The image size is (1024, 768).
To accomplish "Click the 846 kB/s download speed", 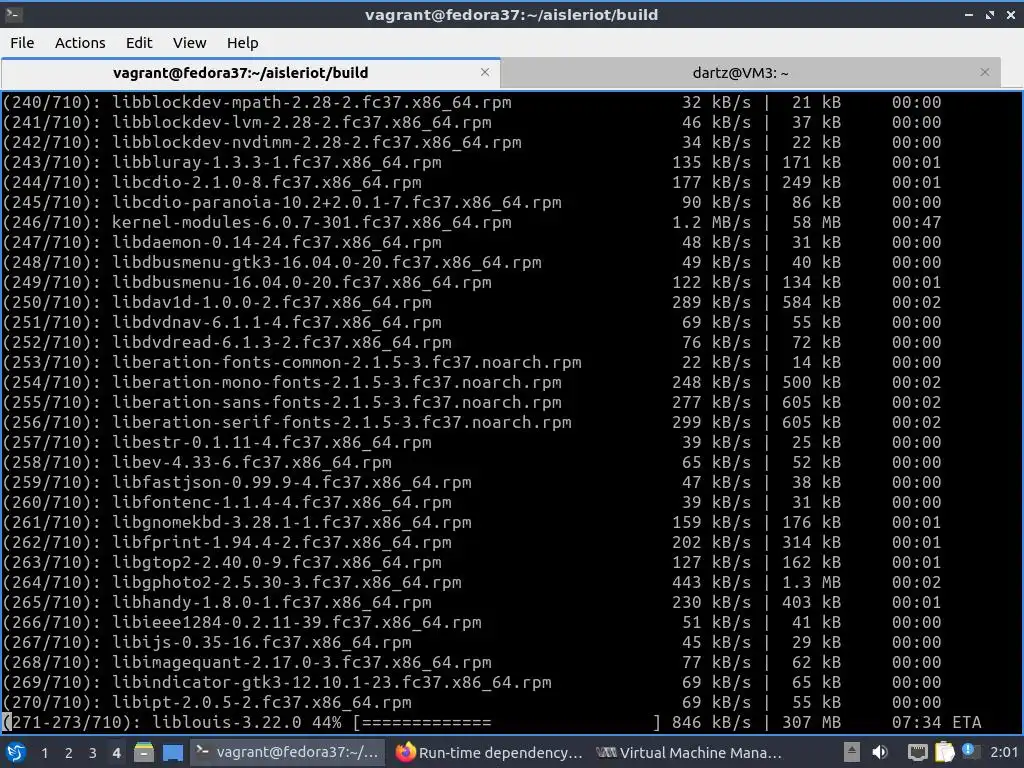I will [711, 722].
